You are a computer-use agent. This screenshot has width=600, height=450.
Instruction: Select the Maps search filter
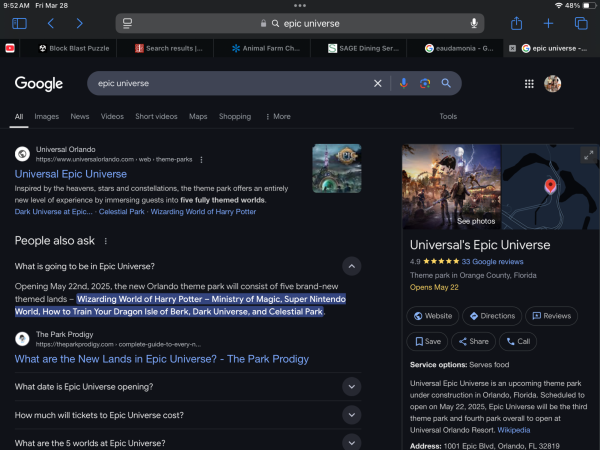coord(198,116)
